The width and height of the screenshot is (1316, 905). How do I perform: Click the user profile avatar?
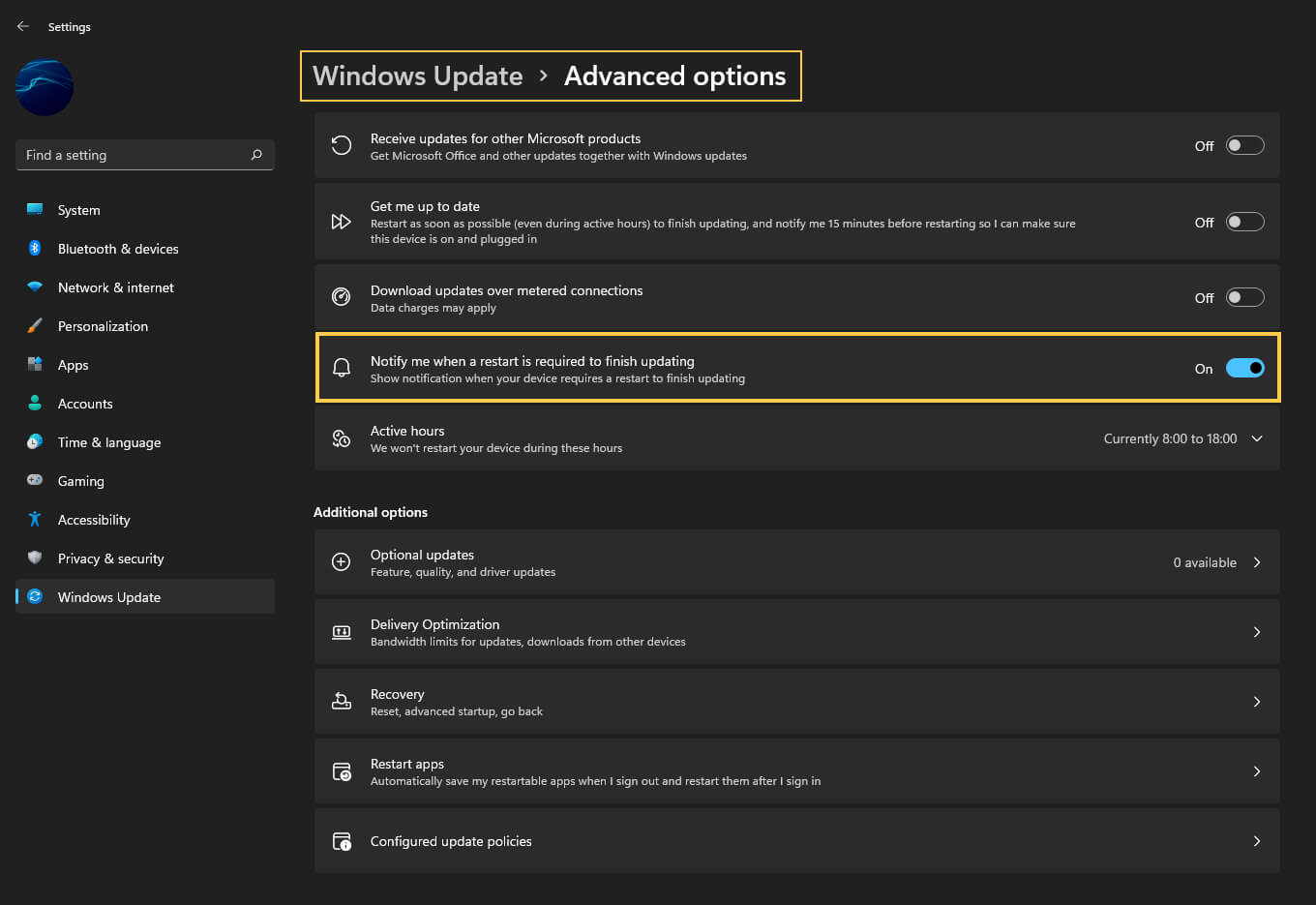[x=45, y=88]
